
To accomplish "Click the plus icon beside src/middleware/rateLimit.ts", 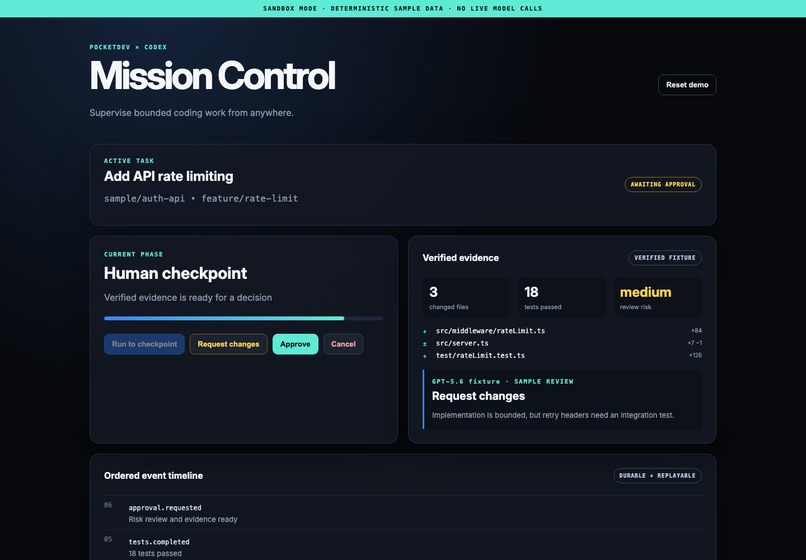I will click(425, 331).
